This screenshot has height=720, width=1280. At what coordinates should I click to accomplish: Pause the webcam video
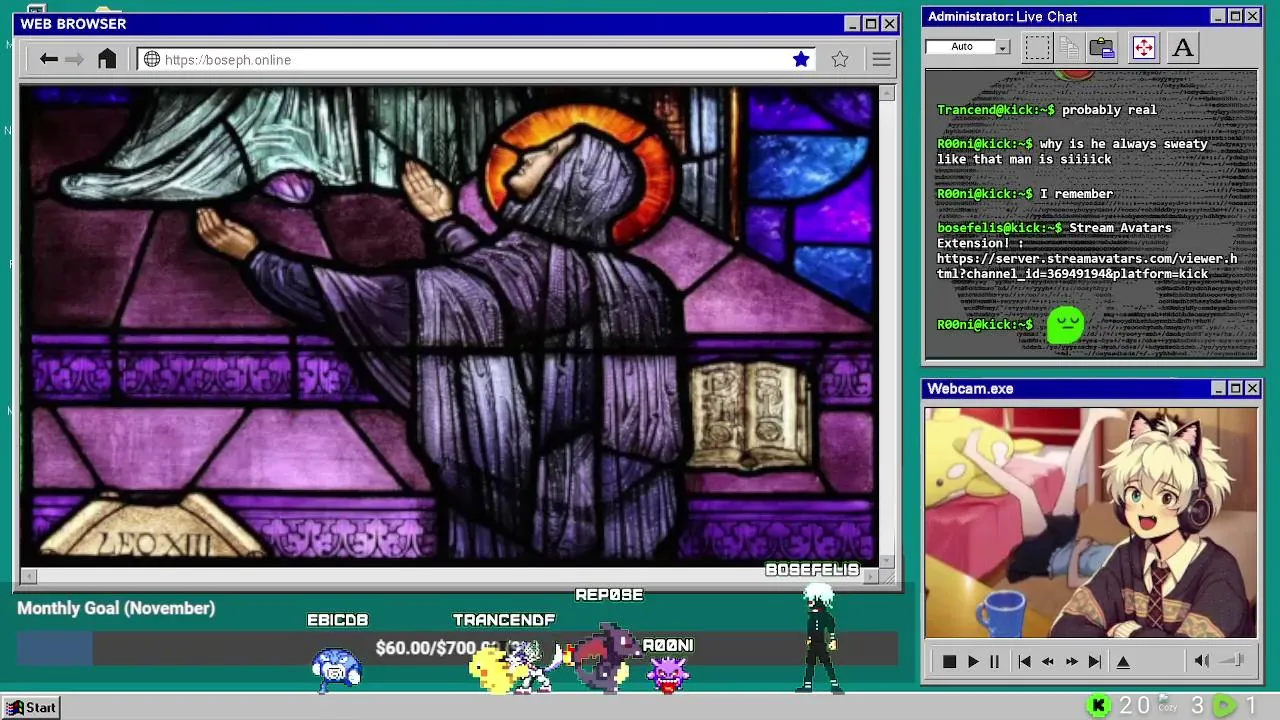coord(994,661)
